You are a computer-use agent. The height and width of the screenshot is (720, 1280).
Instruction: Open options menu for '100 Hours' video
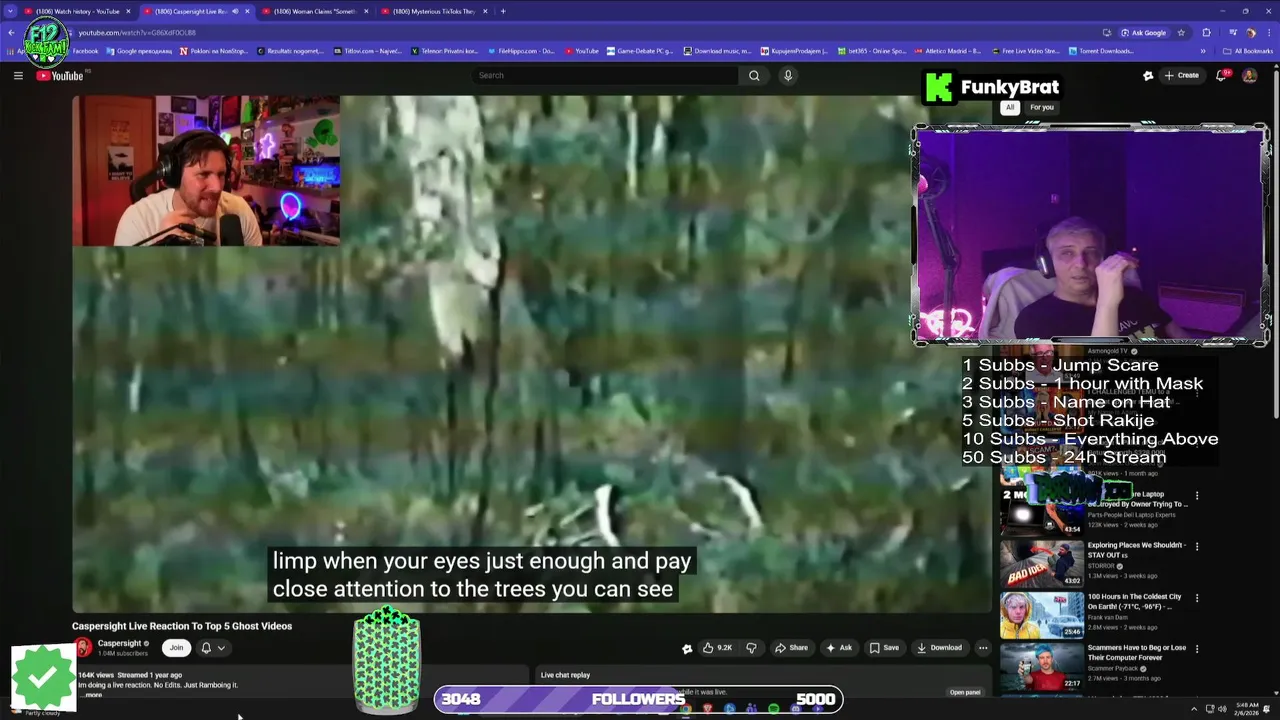(x=1197, y=597)
